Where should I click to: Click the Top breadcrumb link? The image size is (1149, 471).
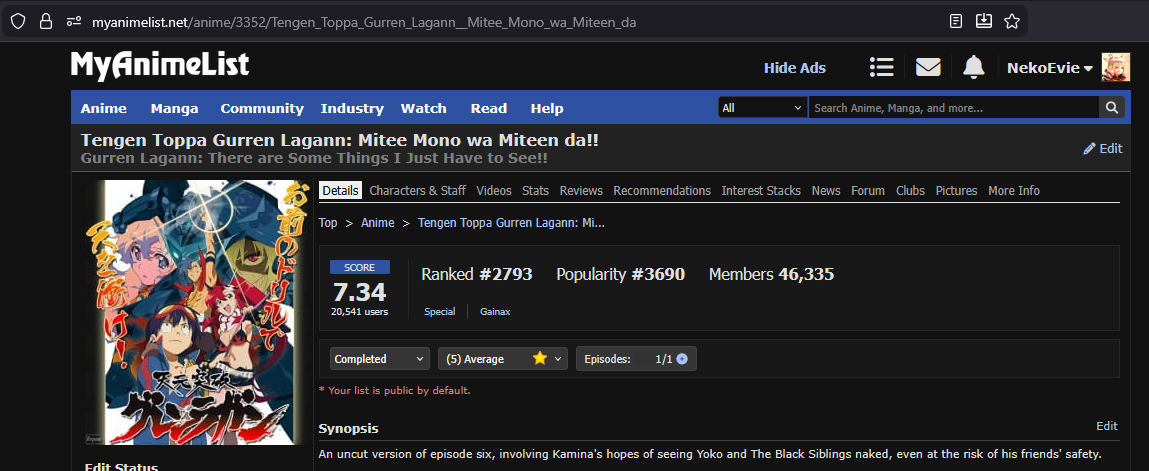[x=328, y=223]
